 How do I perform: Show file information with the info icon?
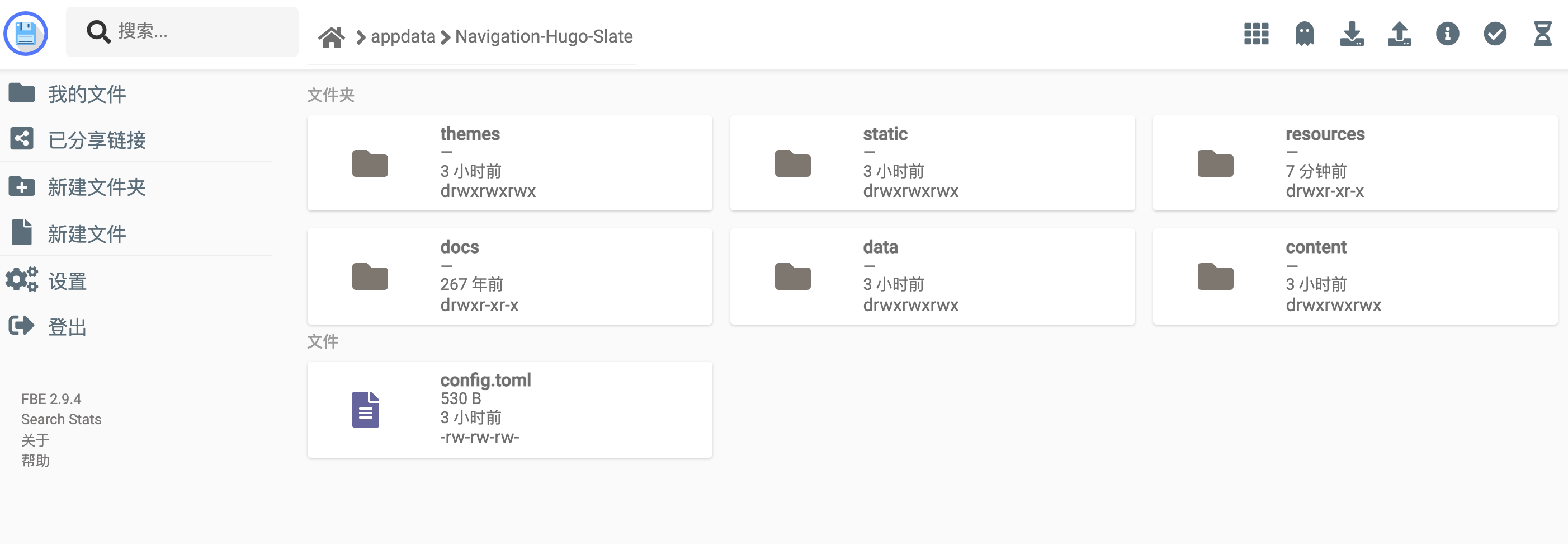pyautogui.click(x=1447, y=34)
